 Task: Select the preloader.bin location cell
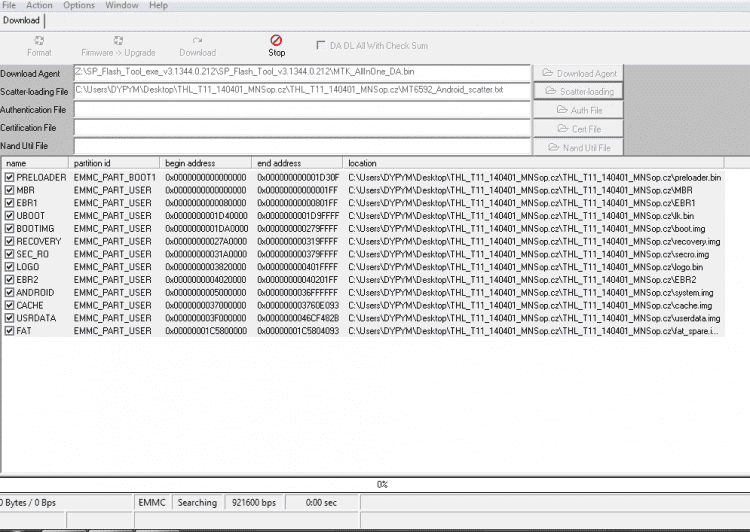coord(535,177)
